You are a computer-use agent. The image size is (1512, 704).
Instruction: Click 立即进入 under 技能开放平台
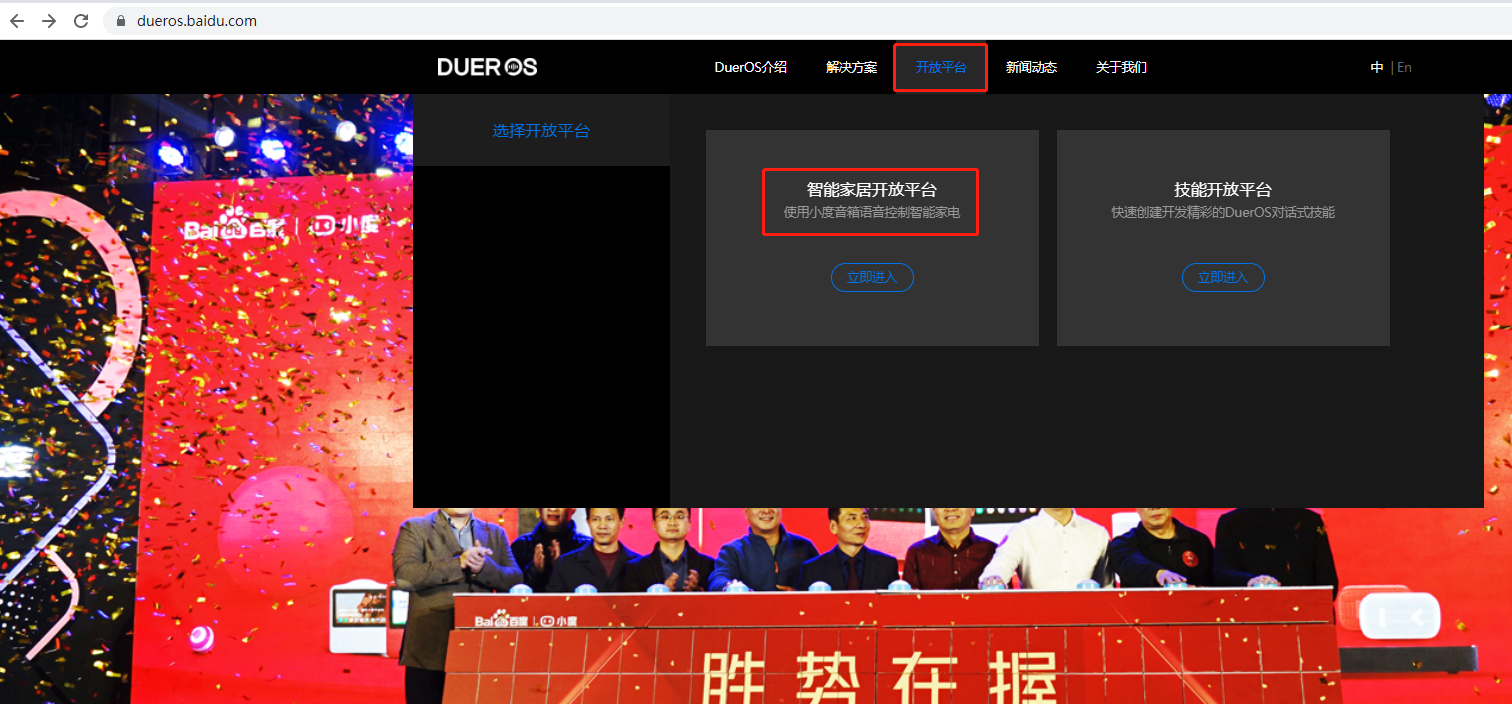tap(1223, 277)
